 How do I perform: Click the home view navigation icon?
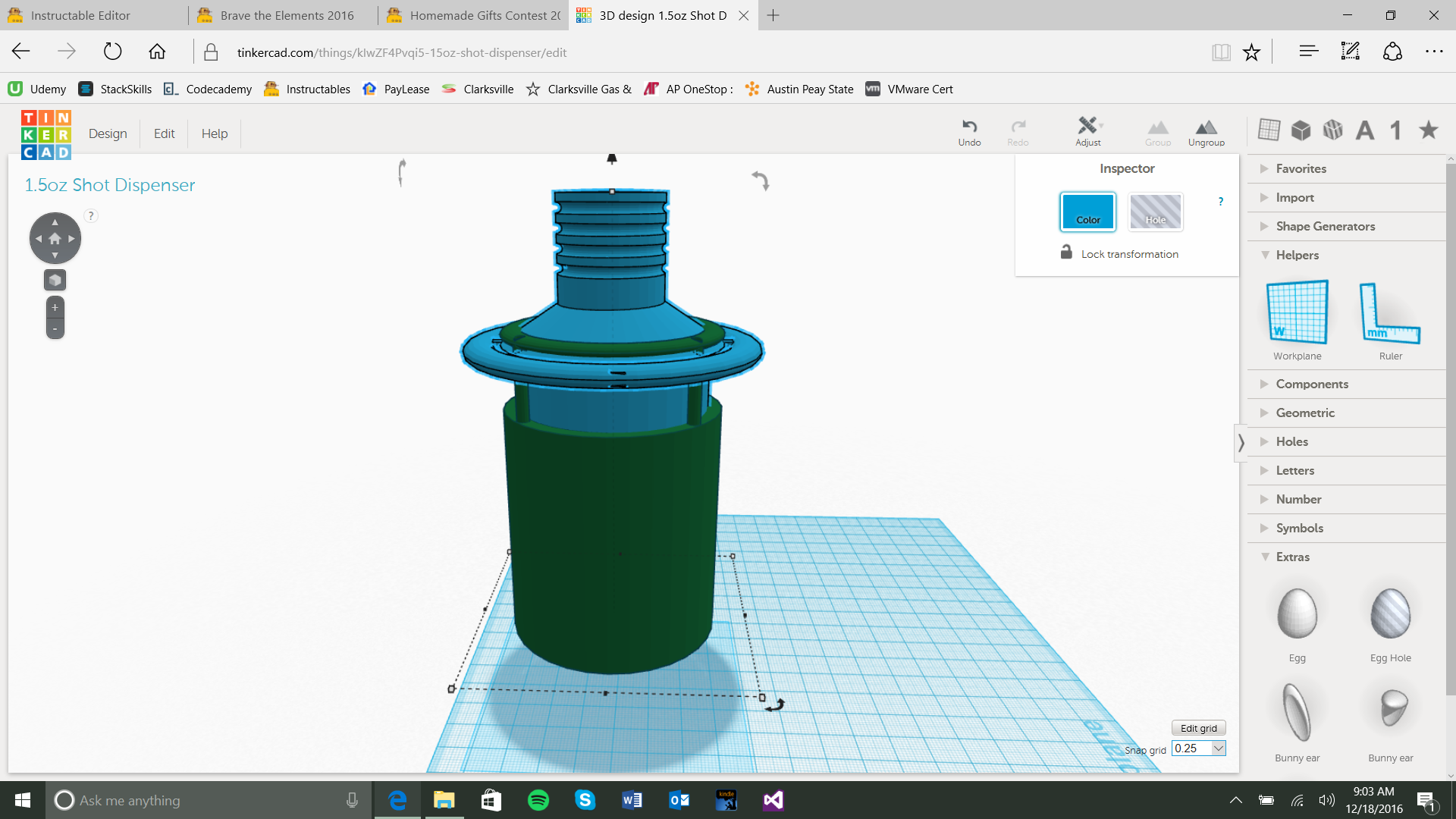(x=55, y=238)
